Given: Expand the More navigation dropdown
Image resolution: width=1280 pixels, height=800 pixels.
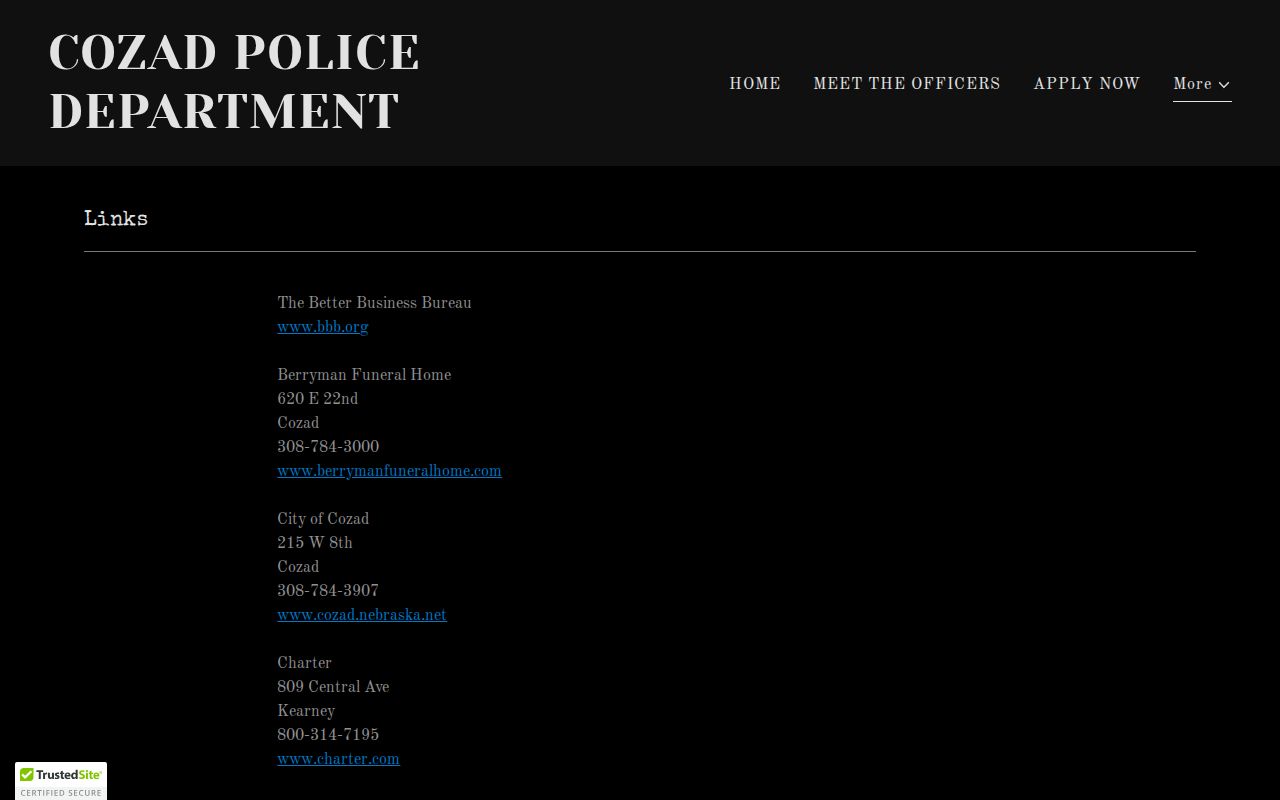Looking at the screenshot, I should coord(1202,84).
